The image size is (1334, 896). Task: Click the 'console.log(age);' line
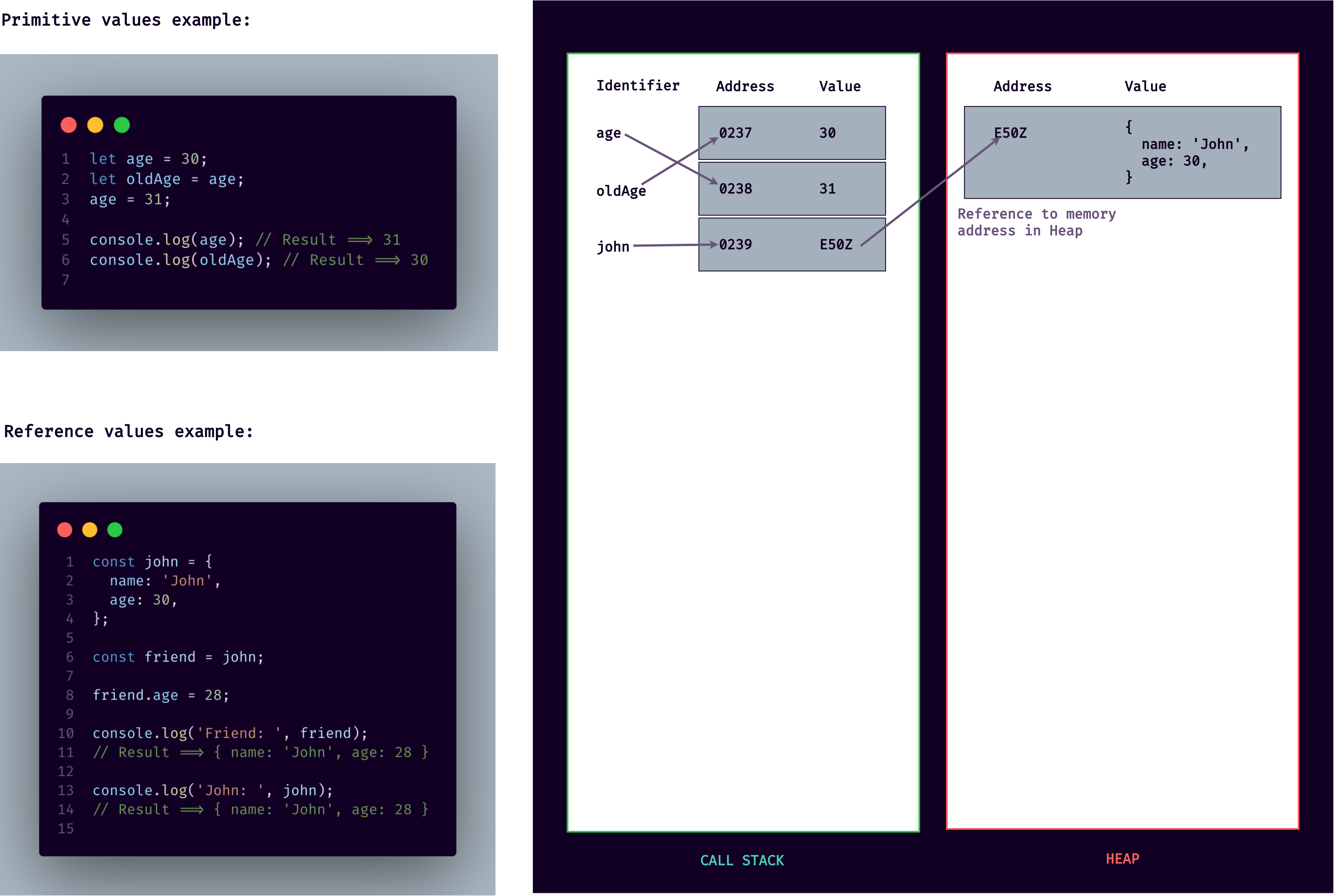166,240
